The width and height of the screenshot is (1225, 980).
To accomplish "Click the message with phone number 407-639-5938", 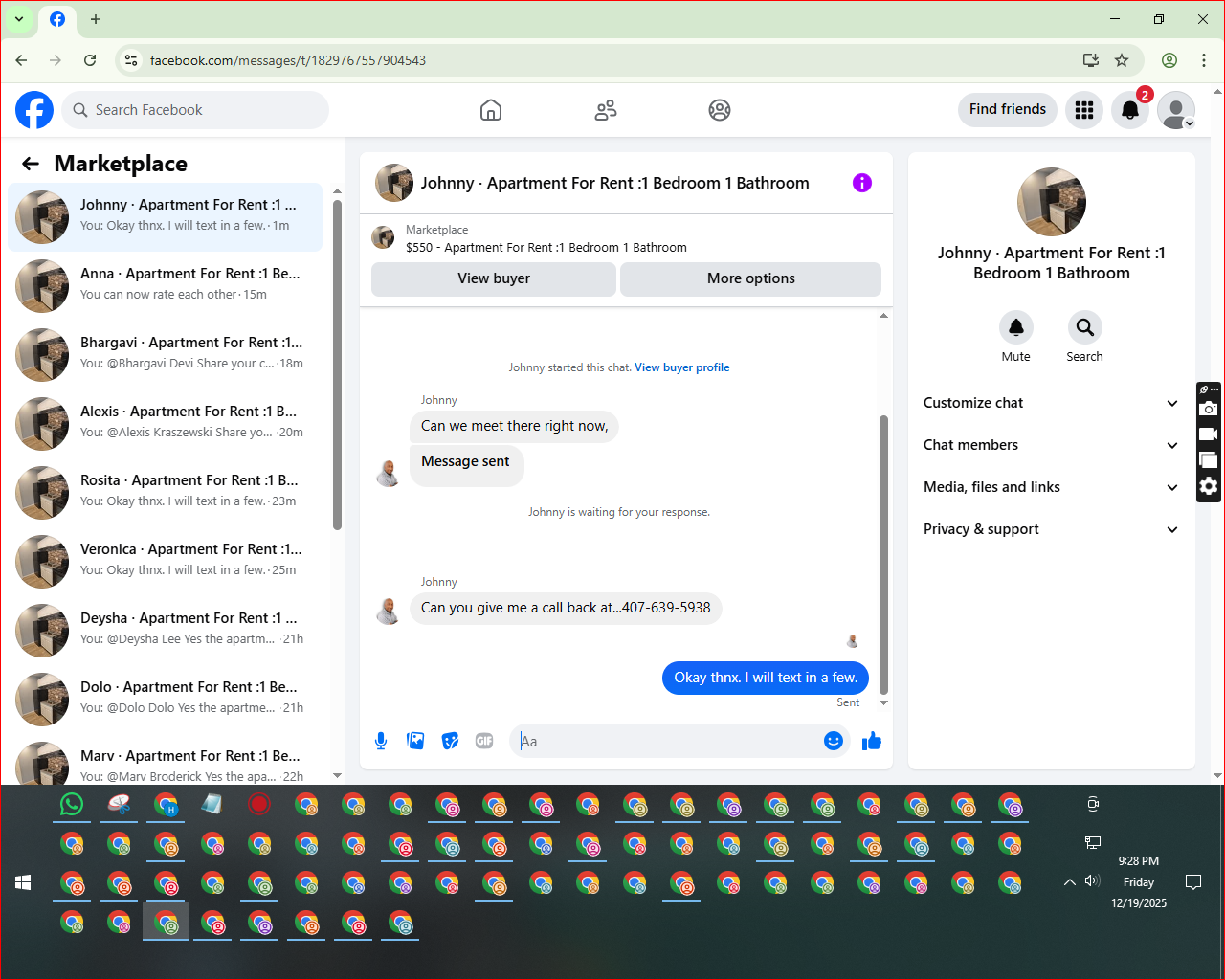I will [x=566, y=608].
